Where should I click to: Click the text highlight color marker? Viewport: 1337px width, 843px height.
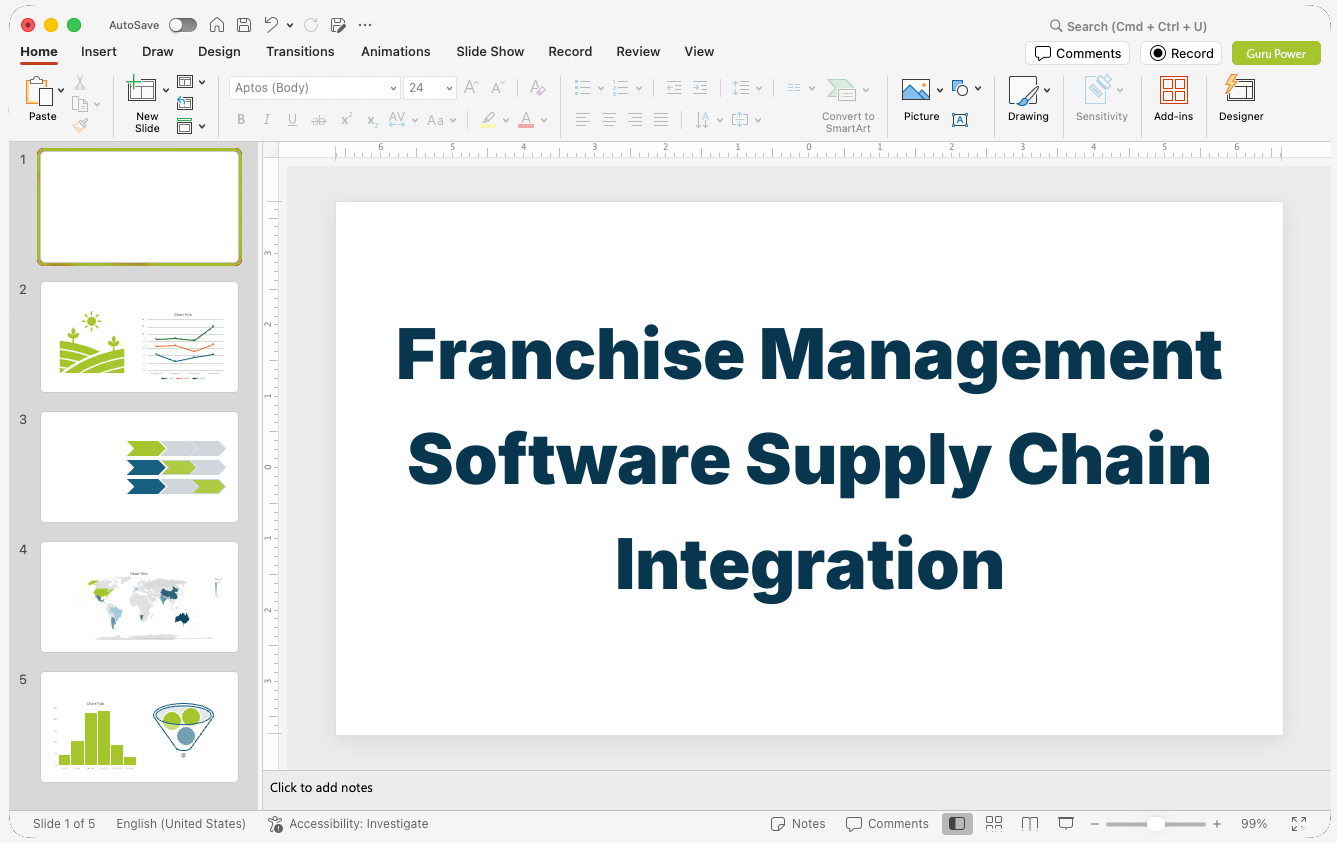coord(487,120)
